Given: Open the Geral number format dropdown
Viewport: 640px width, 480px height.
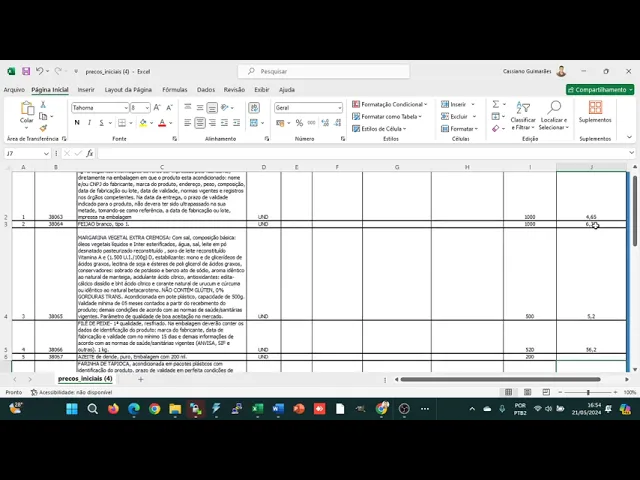Looking at the screenshot, I should [339, 108].
